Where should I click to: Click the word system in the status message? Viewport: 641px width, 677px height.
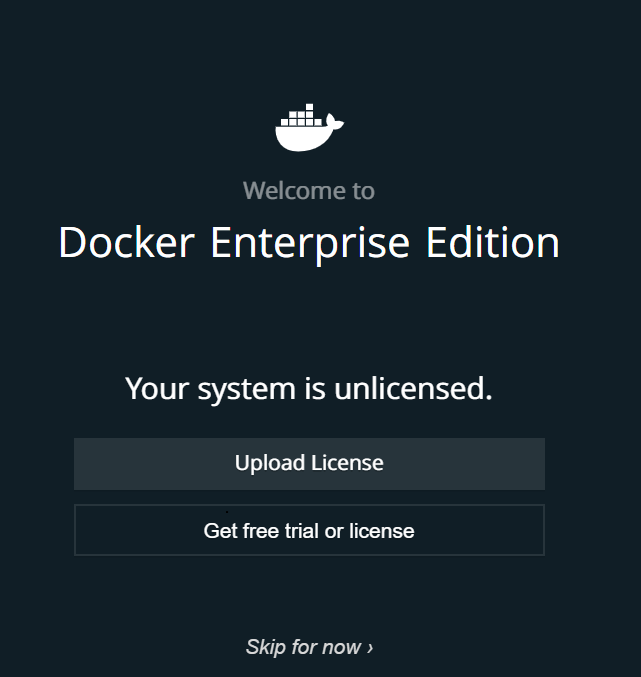(246, 388)
